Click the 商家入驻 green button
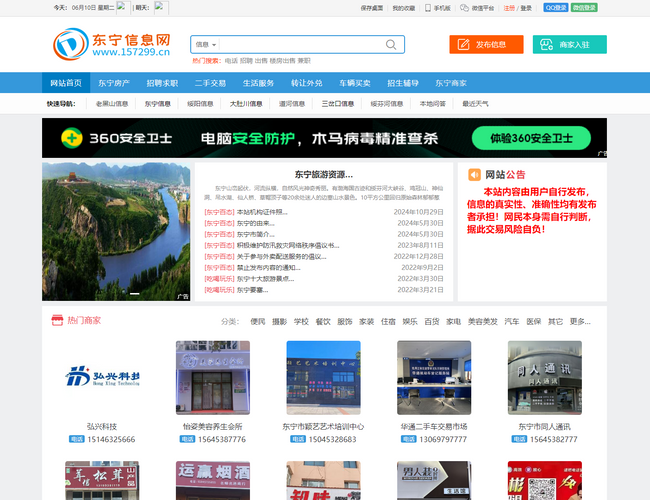Screen dimensions: 650x500 click(x=570, y=44)
